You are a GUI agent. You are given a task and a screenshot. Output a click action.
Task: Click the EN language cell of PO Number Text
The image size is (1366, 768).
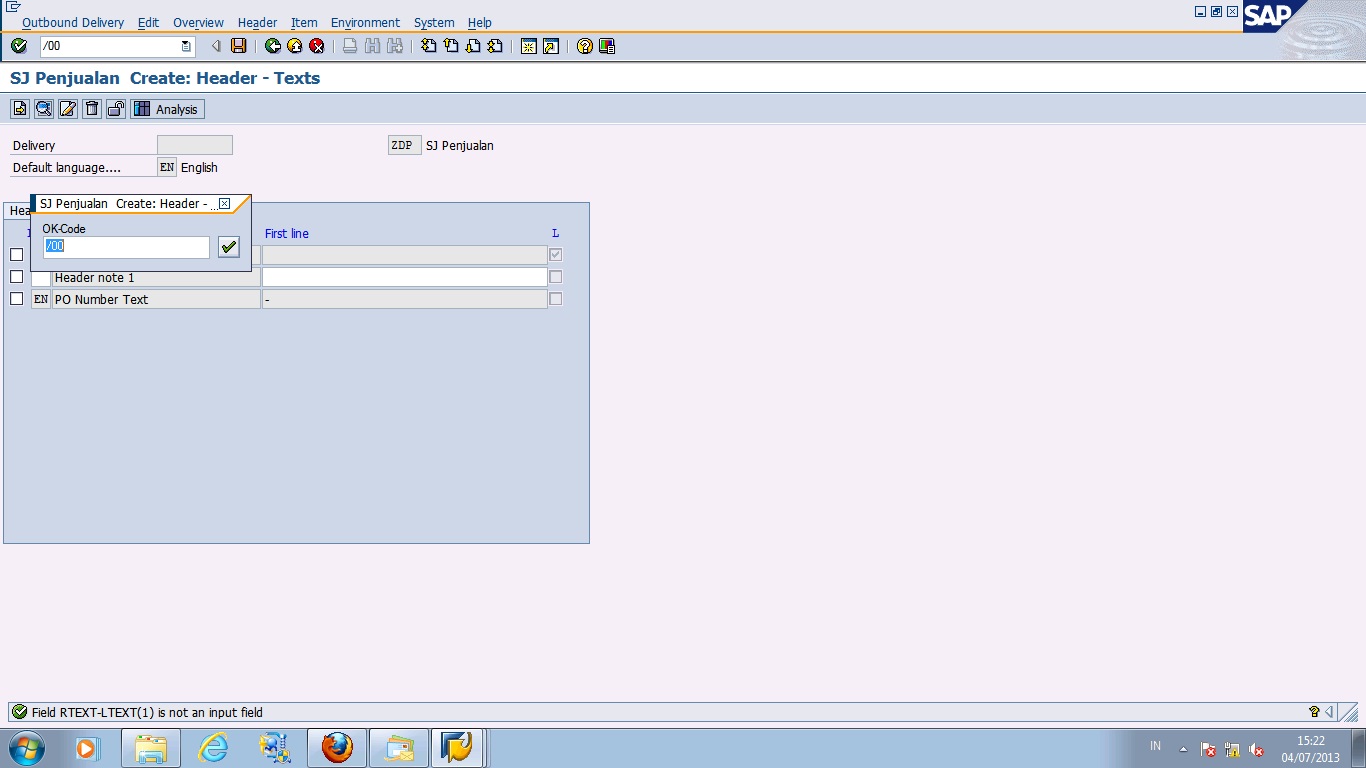(x=41, y=299)
